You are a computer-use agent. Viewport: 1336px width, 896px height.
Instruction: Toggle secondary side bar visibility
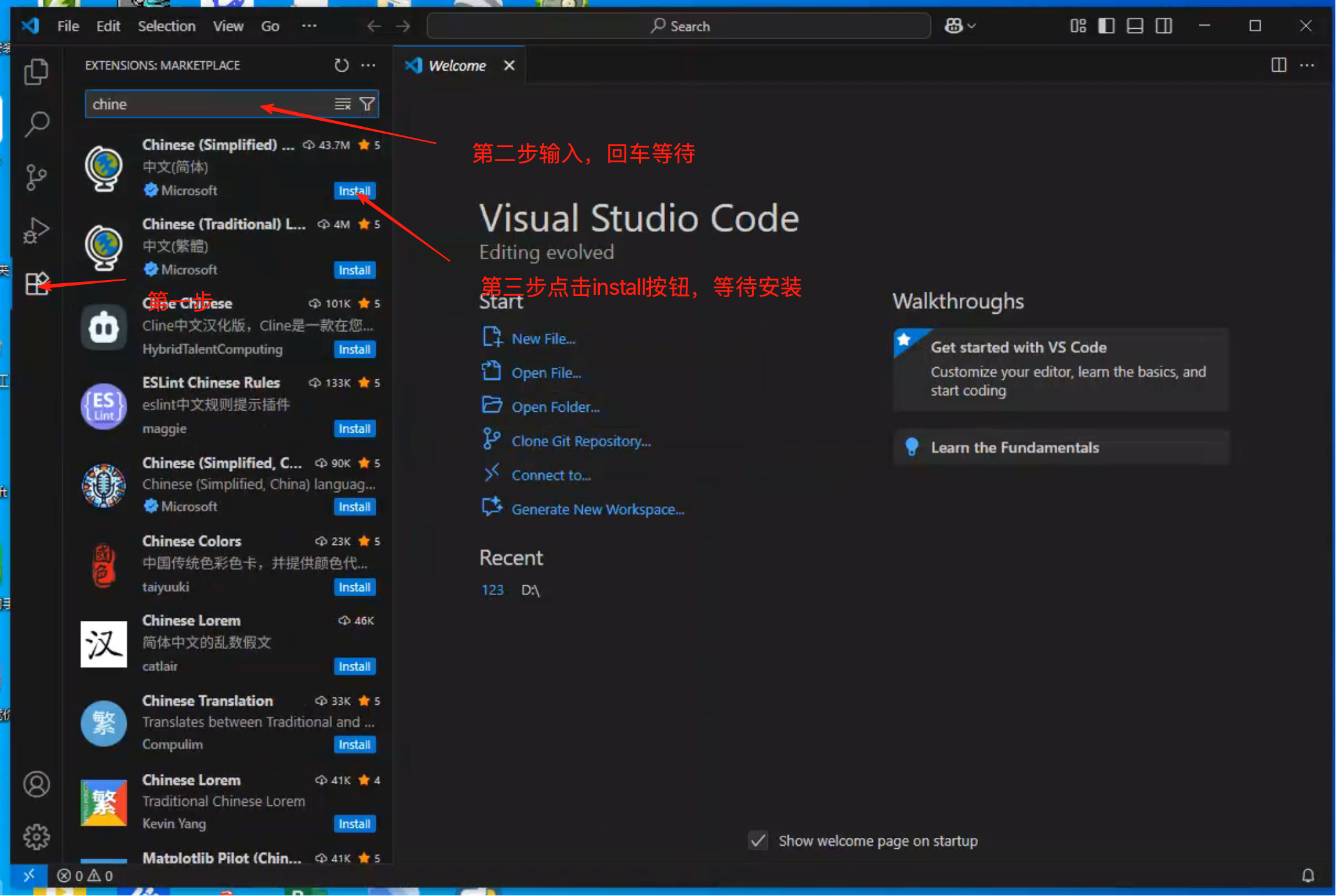1164,26
